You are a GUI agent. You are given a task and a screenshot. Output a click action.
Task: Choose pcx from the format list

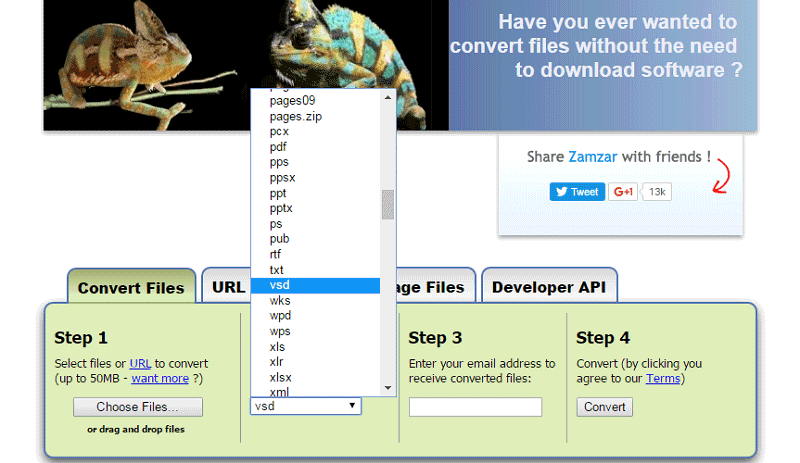click(x=315, y=132)
